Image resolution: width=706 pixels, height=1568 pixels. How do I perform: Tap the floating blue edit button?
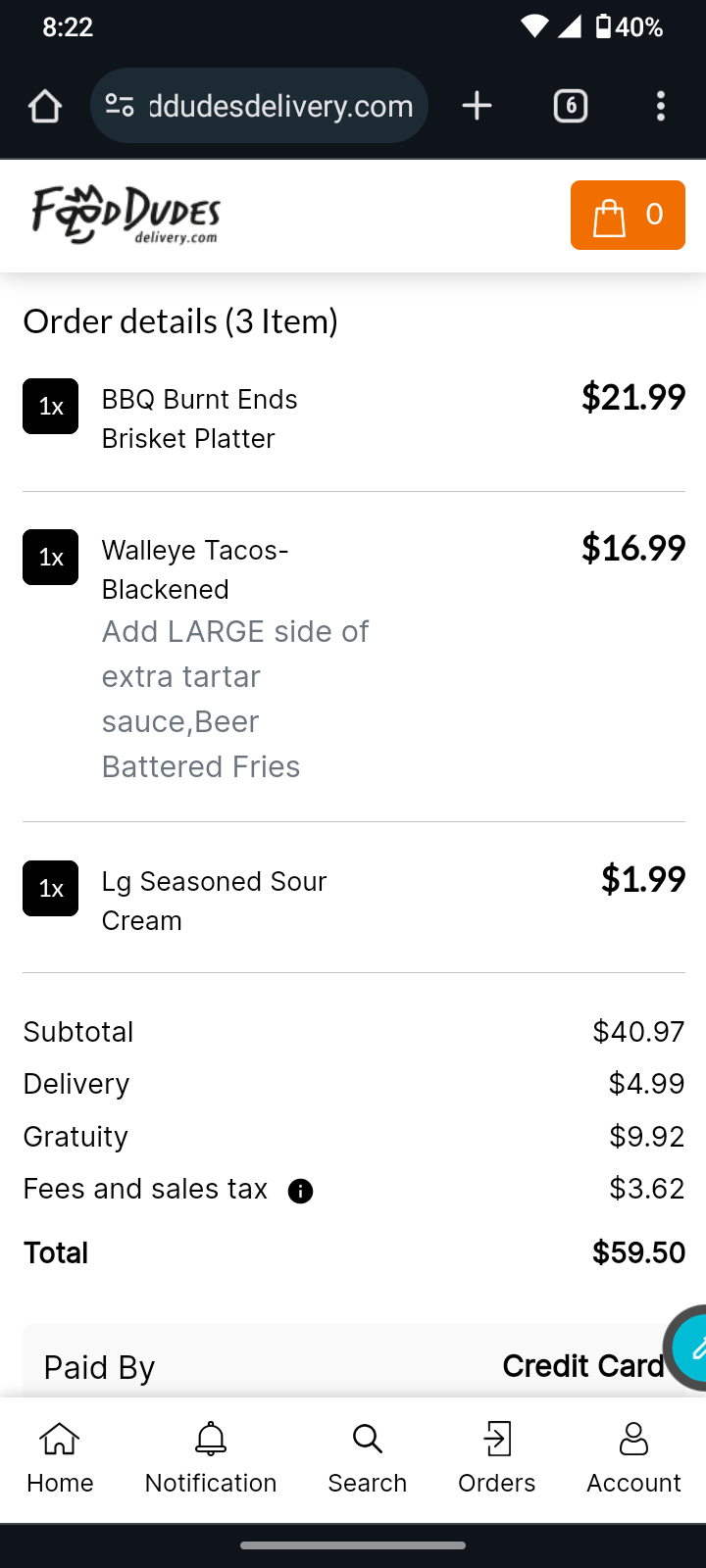coord(691,1348)
